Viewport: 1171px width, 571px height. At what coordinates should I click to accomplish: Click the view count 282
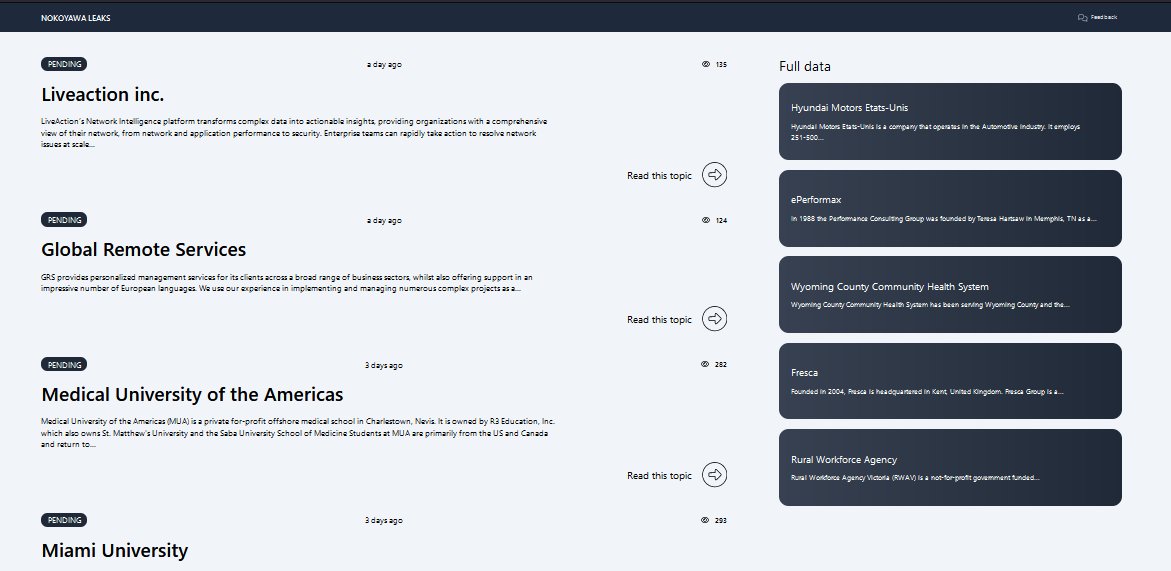tap(721, 364)
